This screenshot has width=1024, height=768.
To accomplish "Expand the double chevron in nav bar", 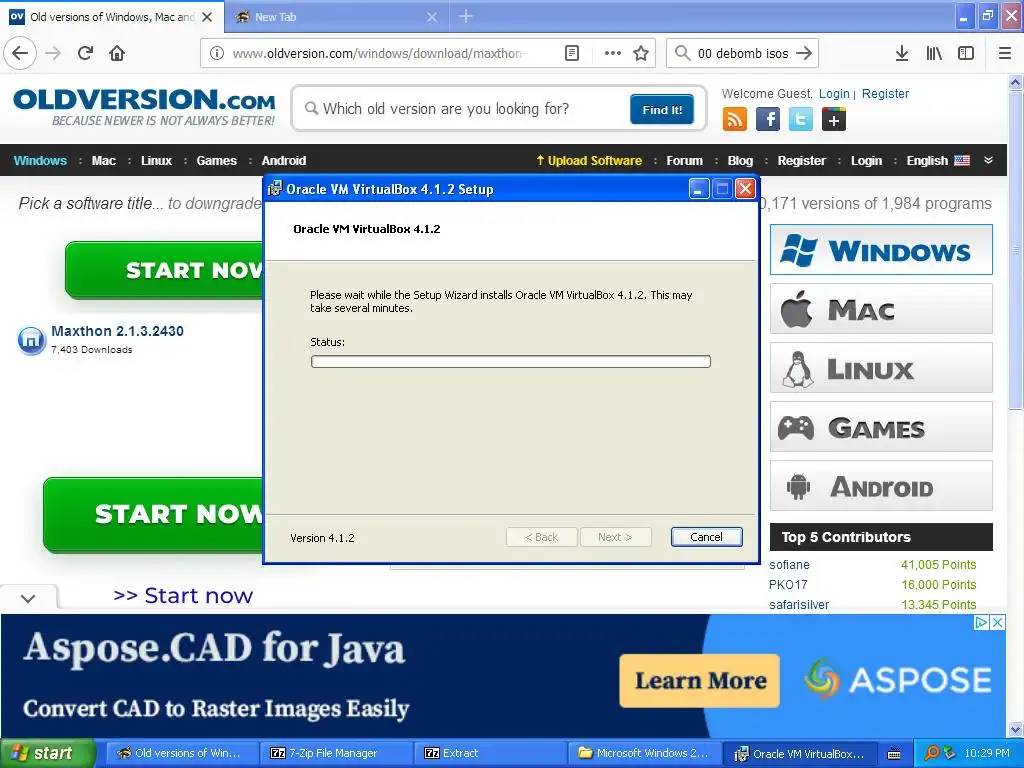I will [988, 161].
